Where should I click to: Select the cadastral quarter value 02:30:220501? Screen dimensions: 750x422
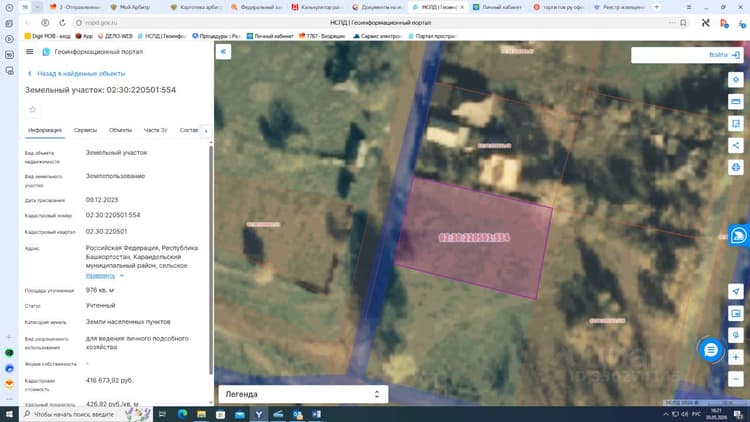click(106, 232)
